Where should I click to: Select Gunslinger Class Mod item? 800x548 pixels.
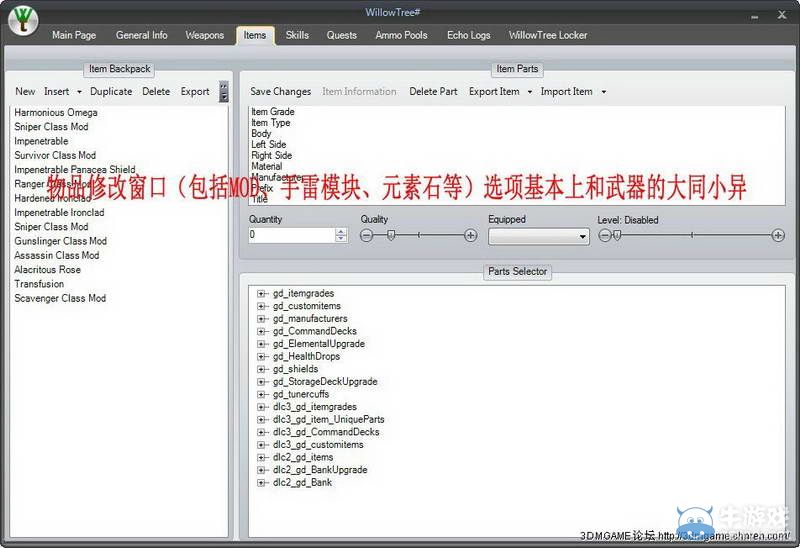pyautogui.click(x=60, y=241)
